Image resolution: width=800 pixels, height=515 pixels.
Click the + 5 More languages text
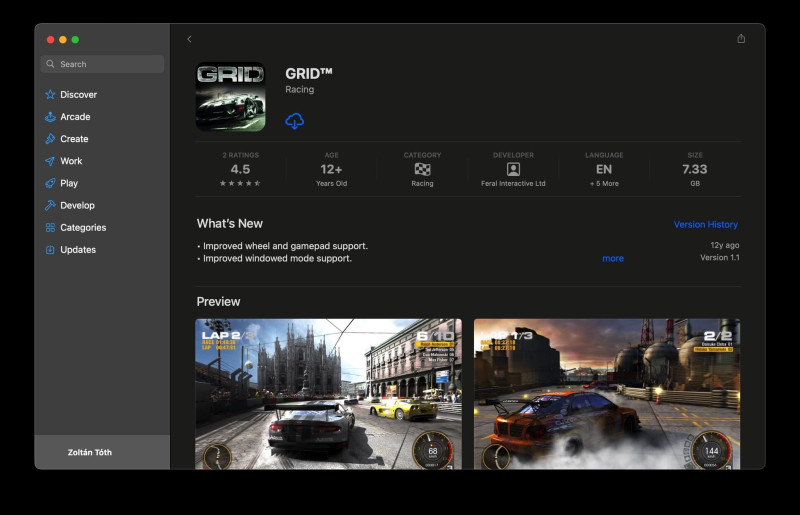(x=604, y=184)
